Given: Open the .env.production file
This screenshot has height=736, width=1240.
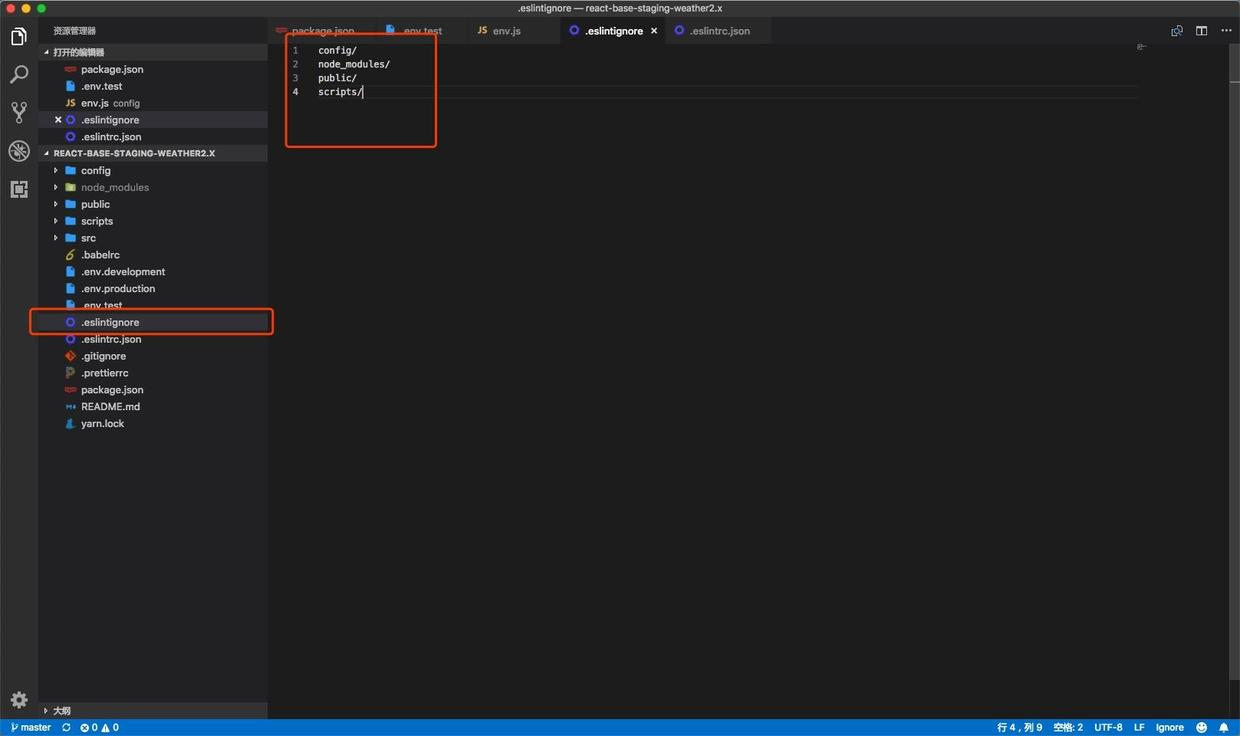Looking at the screenshot, I should [x=153, y=289].
